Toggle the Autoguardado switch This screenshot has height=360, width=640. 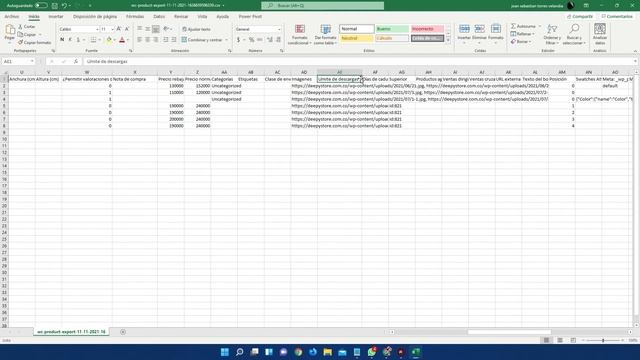[x=41, y=6]
